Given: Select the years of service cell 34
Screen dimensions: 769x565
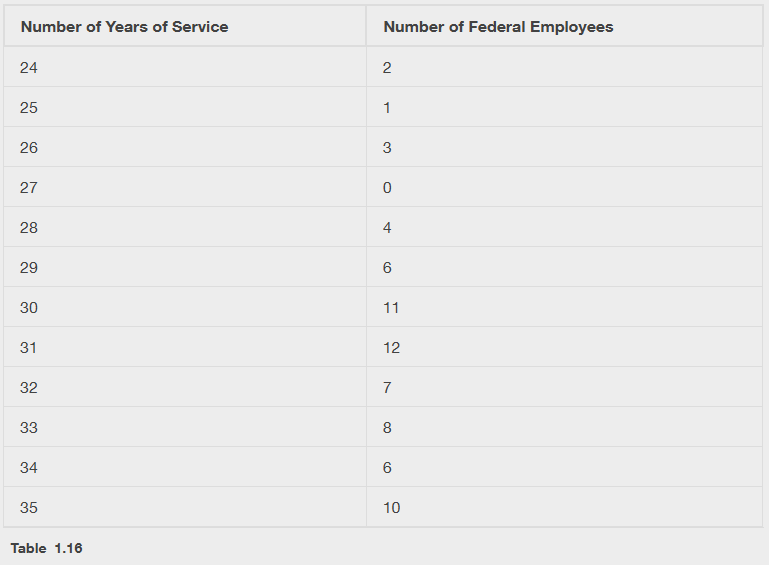Looking at the screenshot, I should pos(29,468).
